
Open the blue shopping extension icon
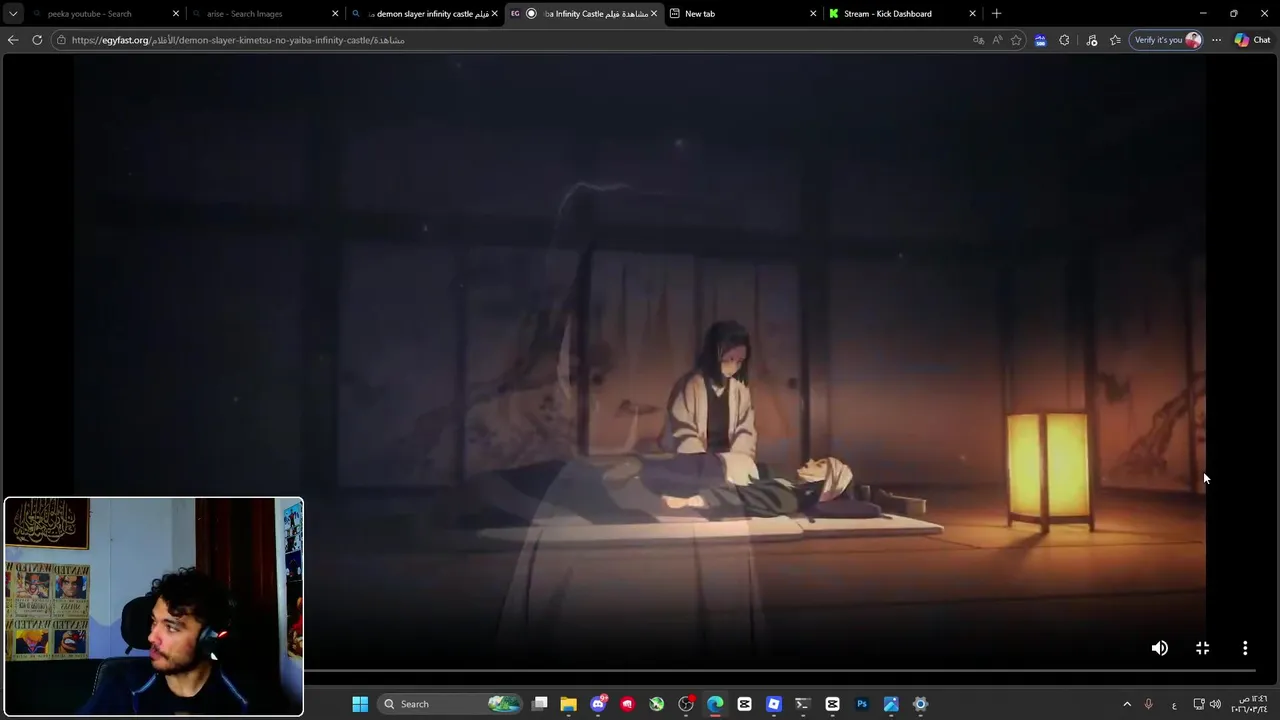tap(1040, 40)
